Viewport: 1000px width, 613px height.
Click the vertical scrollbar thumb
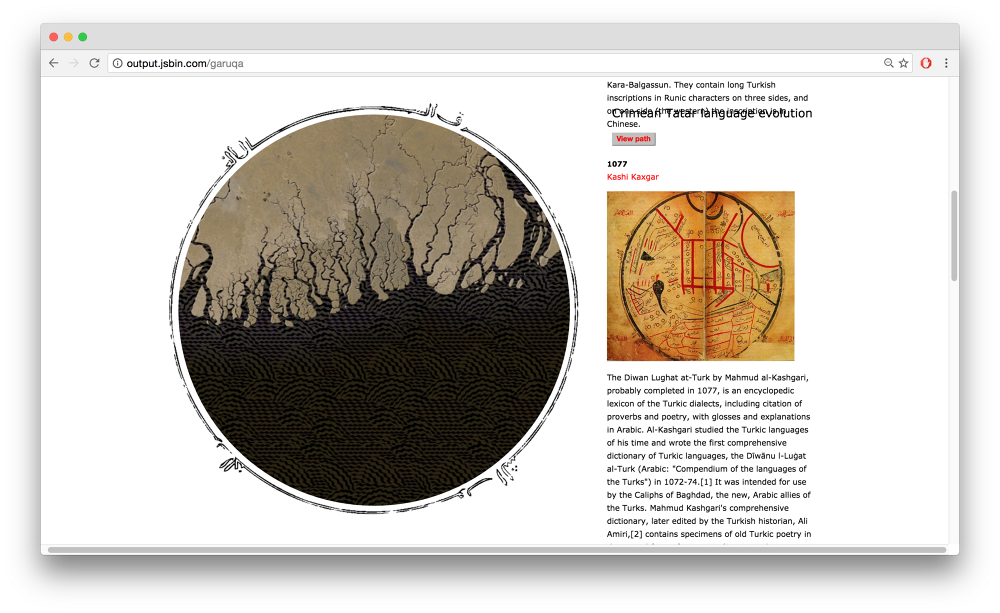pos(953,235)
